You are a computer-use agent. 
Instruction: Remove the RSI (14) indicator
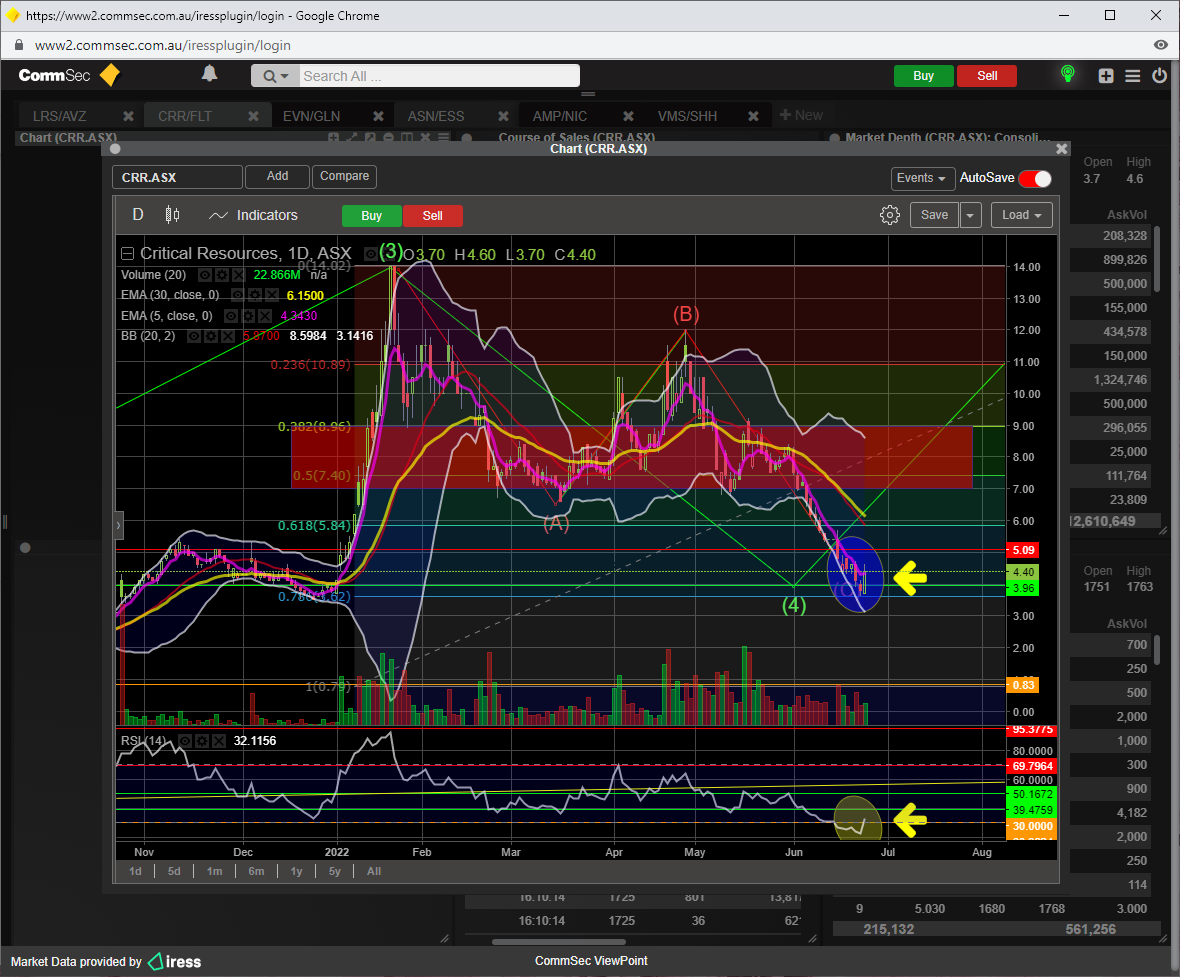(220, 741)
